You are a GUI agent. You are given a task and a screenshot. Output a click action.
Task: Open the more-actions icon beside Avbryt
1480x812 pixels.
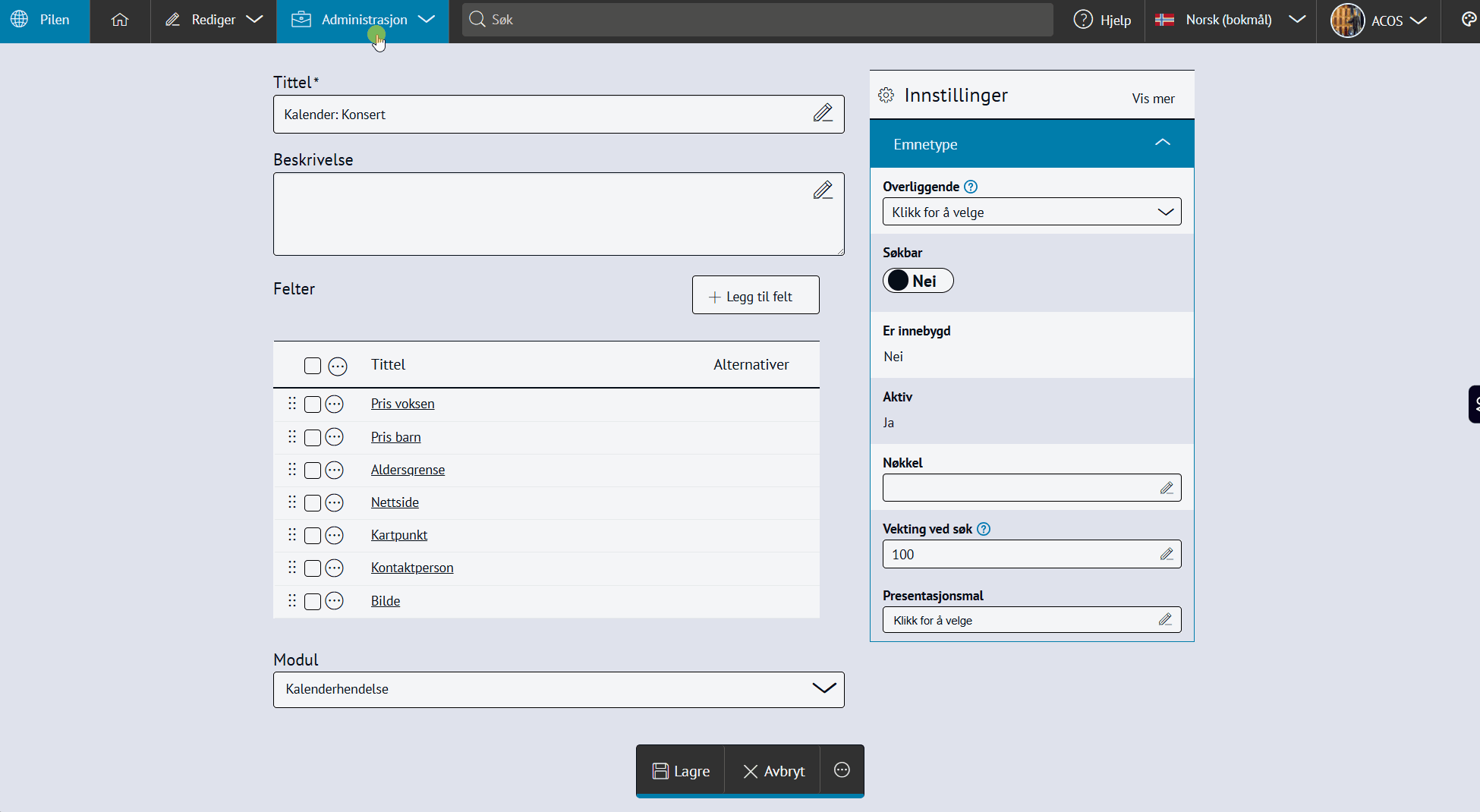pyautogui.click(x=842, y=770)
